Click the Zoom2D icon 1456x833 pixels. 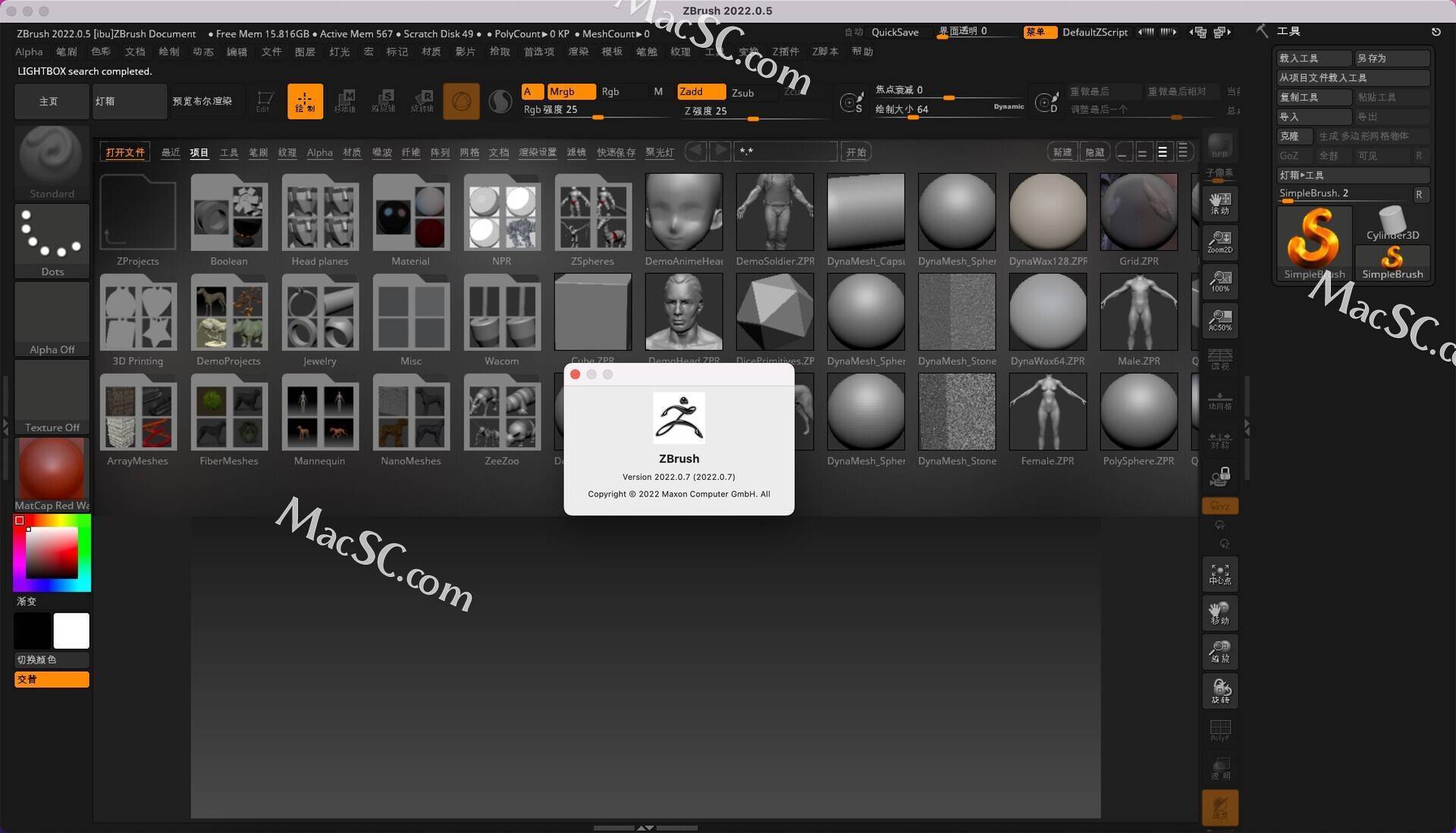[x=1220, y=243]
